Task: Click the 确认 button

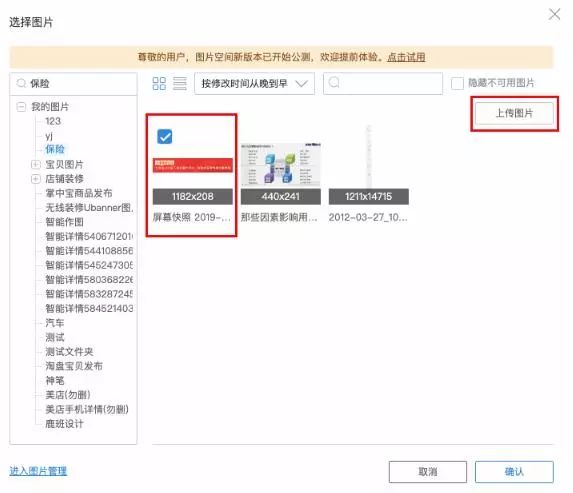Action: click(514, 472)
